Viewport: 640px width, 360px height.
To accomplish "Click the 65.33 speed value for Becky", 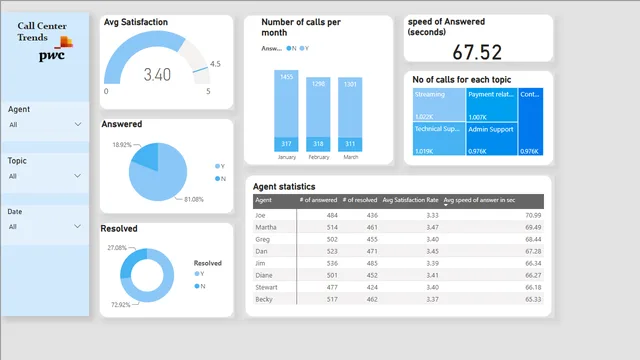I will (x=533, y=299).
